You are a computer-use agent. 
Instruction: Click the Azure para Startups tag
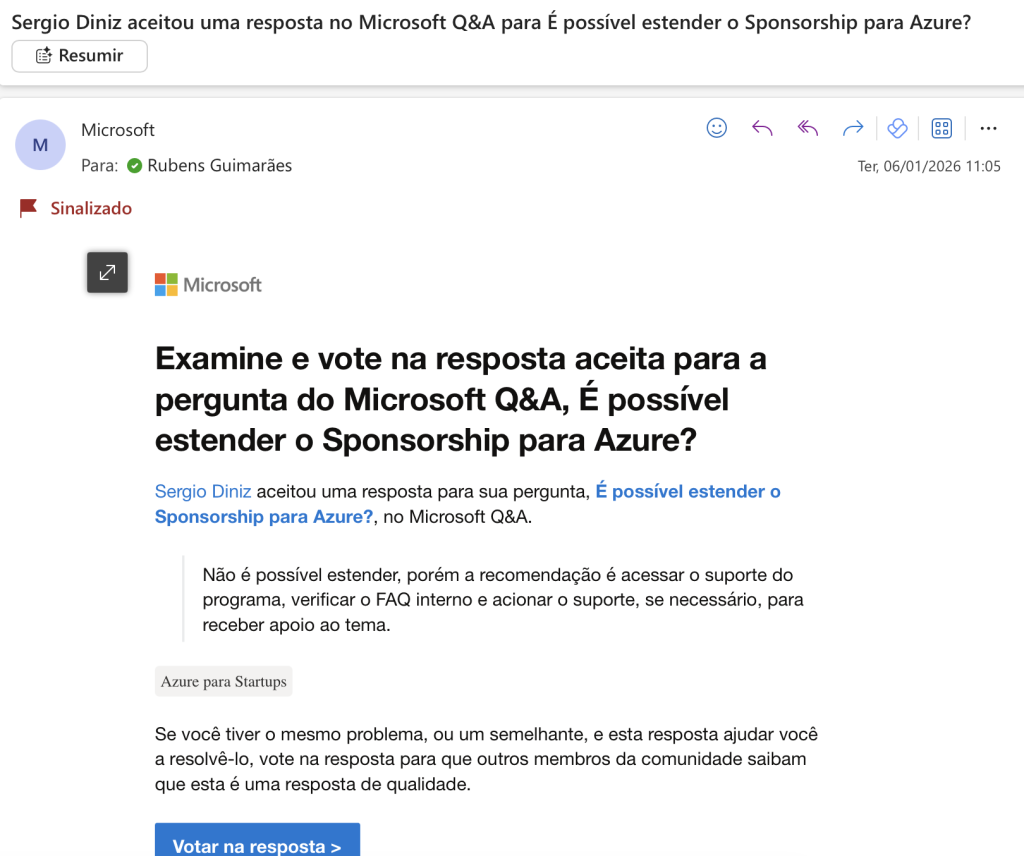tap(224, 682)
